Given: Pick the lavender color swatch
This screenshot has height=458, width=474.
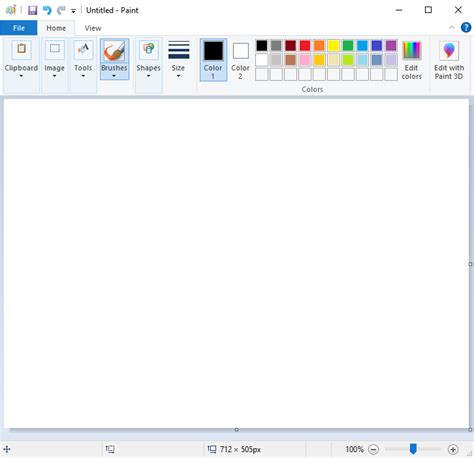Looking at the screenshot, I should click(391, 60).
